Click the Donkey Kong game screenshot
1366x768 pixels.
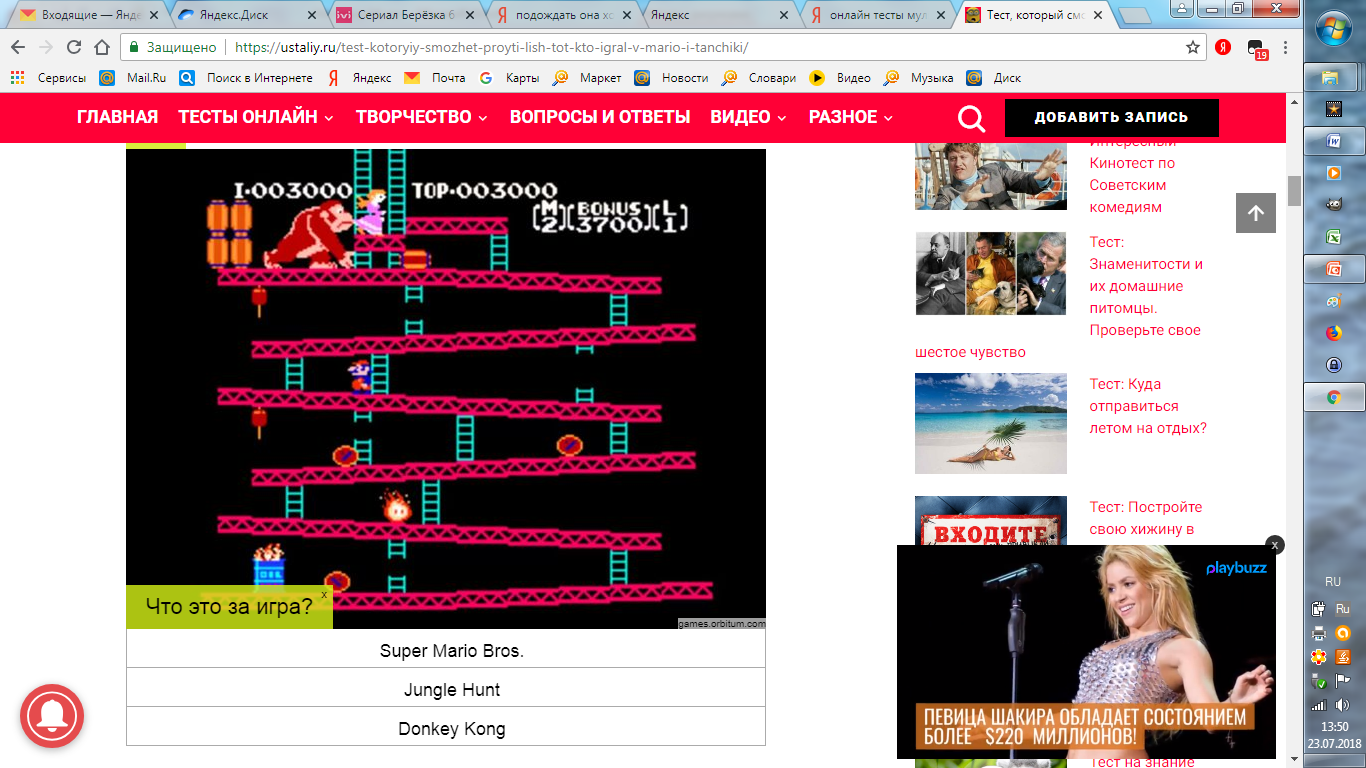point(446,389)
